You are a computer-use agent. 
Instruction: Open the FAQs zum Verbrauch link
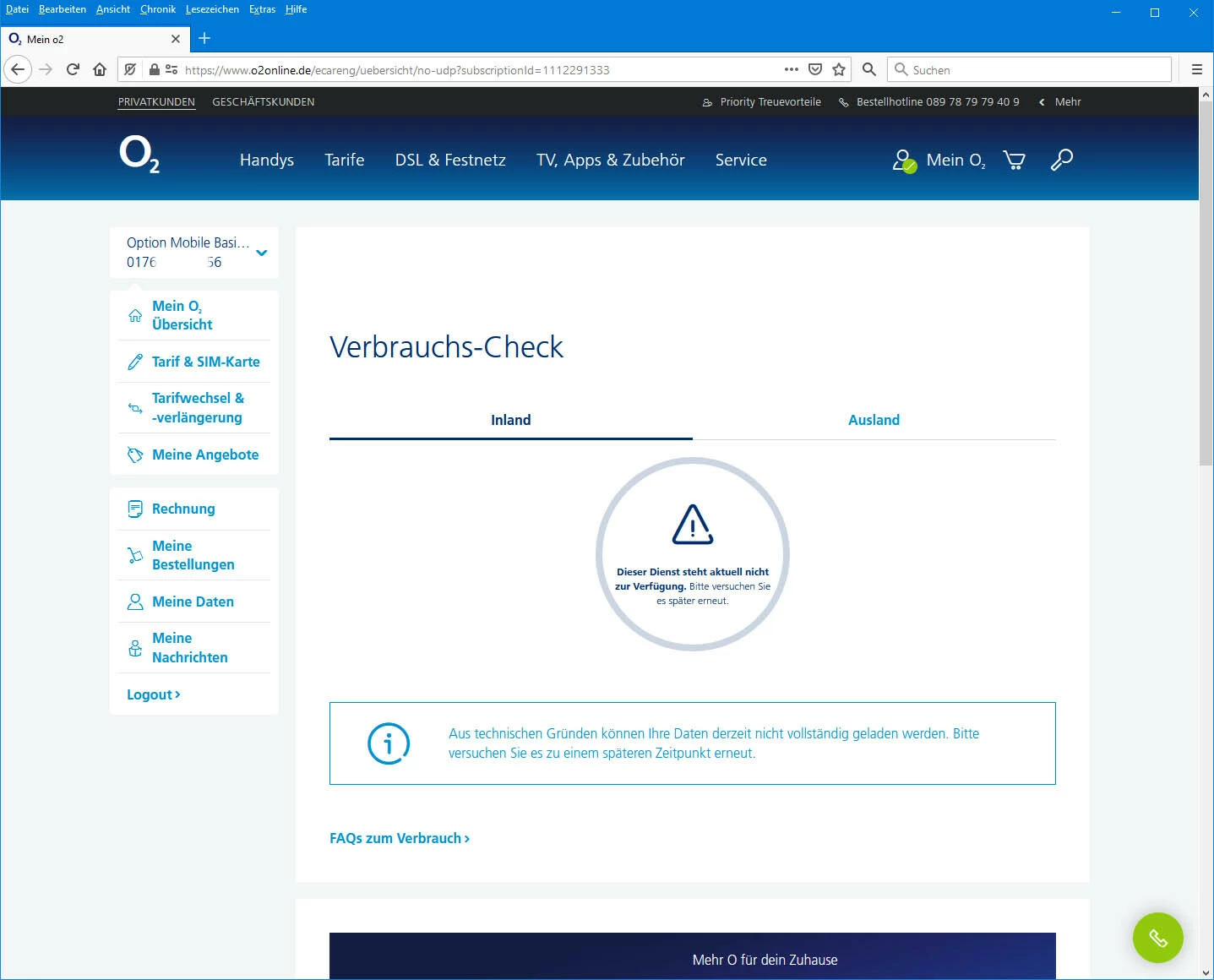pos(400,838)
